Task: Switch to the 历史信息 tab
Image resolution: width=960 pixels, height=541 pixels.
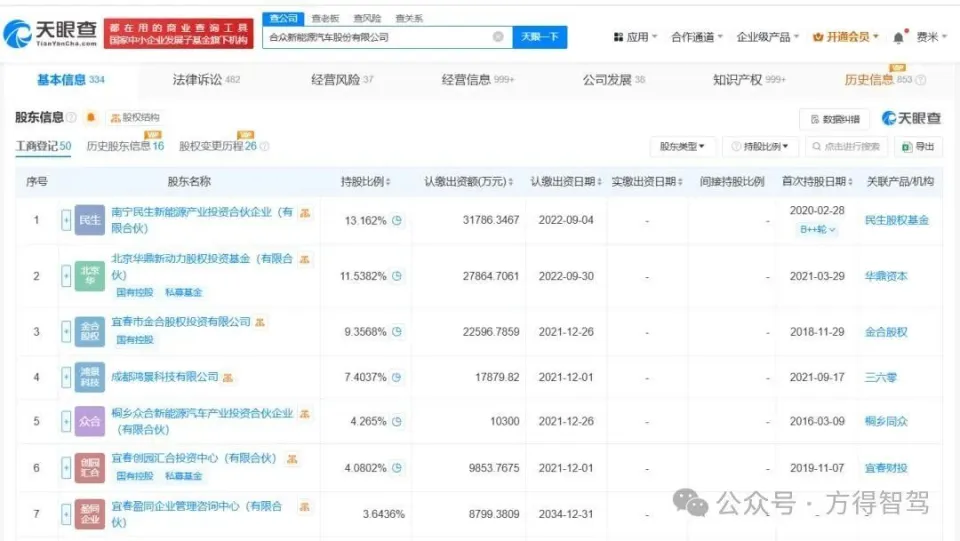Action: [878, 80]
